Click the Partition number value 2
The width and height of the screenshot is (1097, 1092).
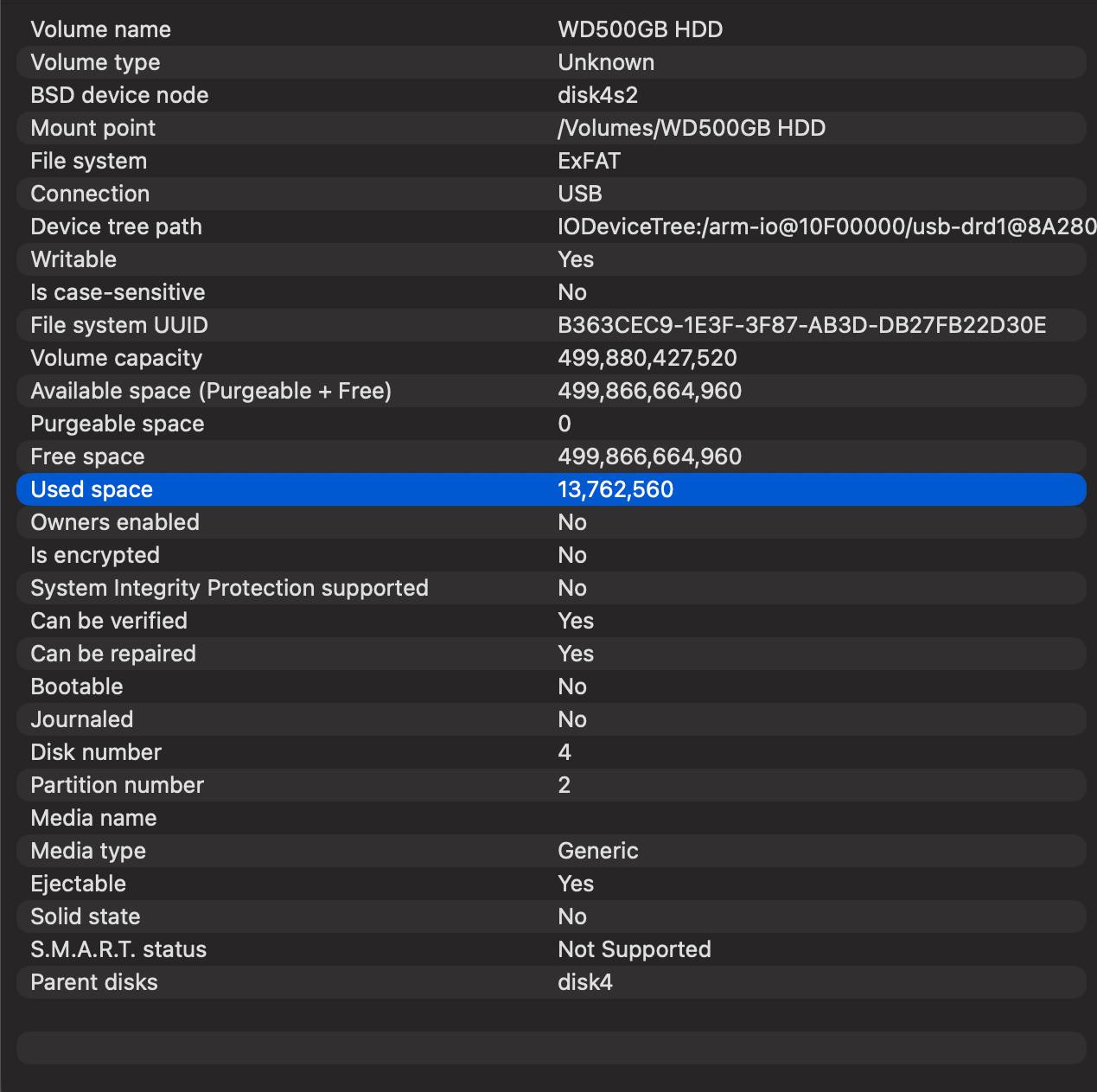564,785
